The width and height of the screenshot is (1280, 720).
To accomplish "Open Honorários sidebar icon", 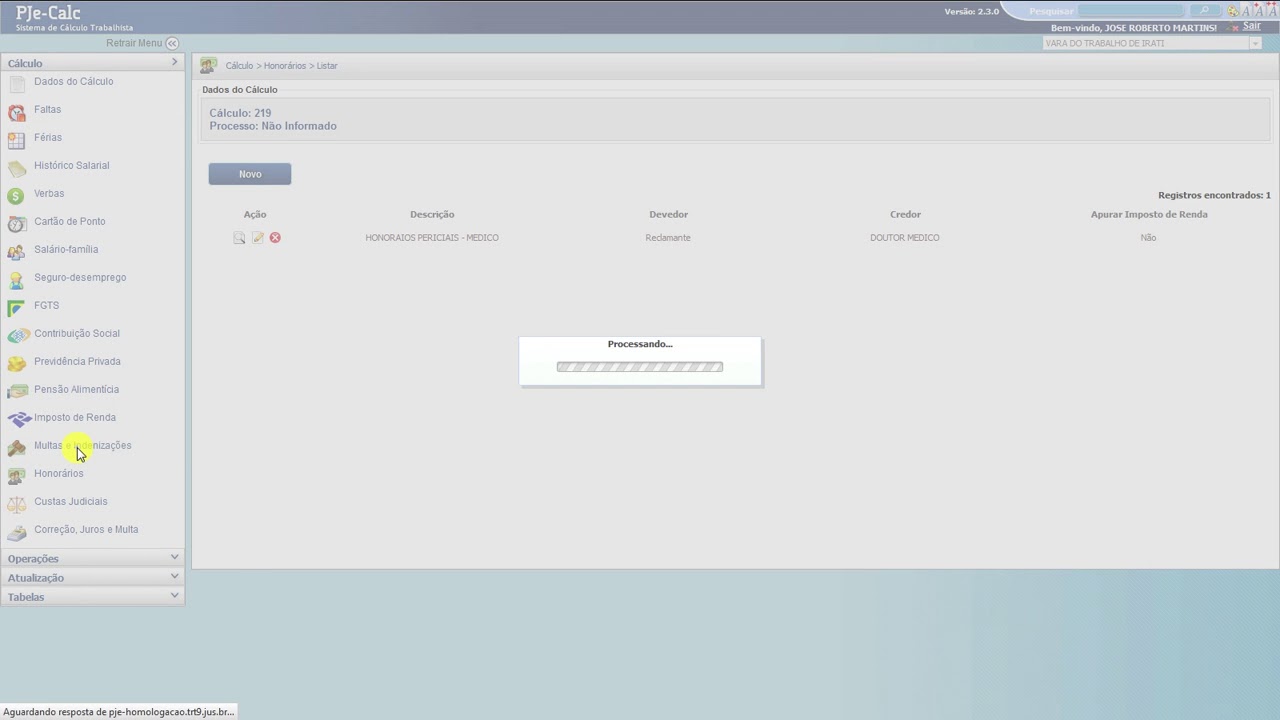I will [16, 477].
